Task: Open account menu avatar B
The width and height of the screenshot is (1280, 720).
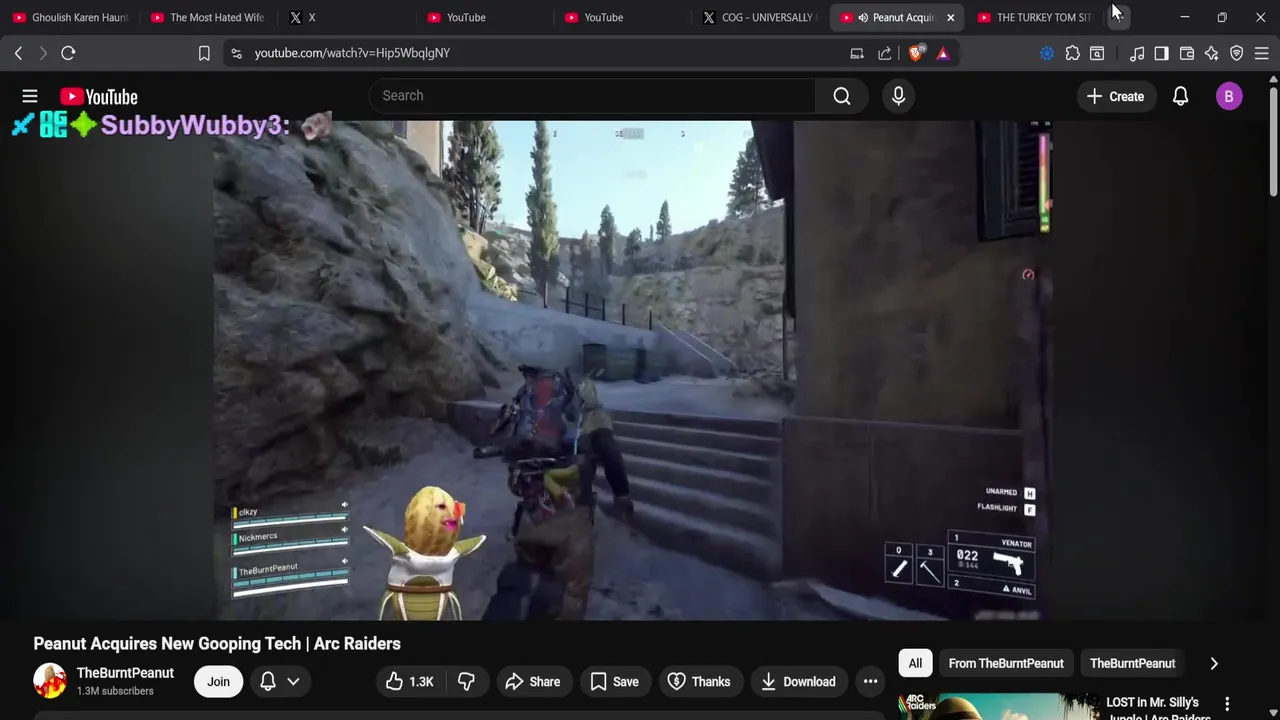Action: click(1229, 96)
